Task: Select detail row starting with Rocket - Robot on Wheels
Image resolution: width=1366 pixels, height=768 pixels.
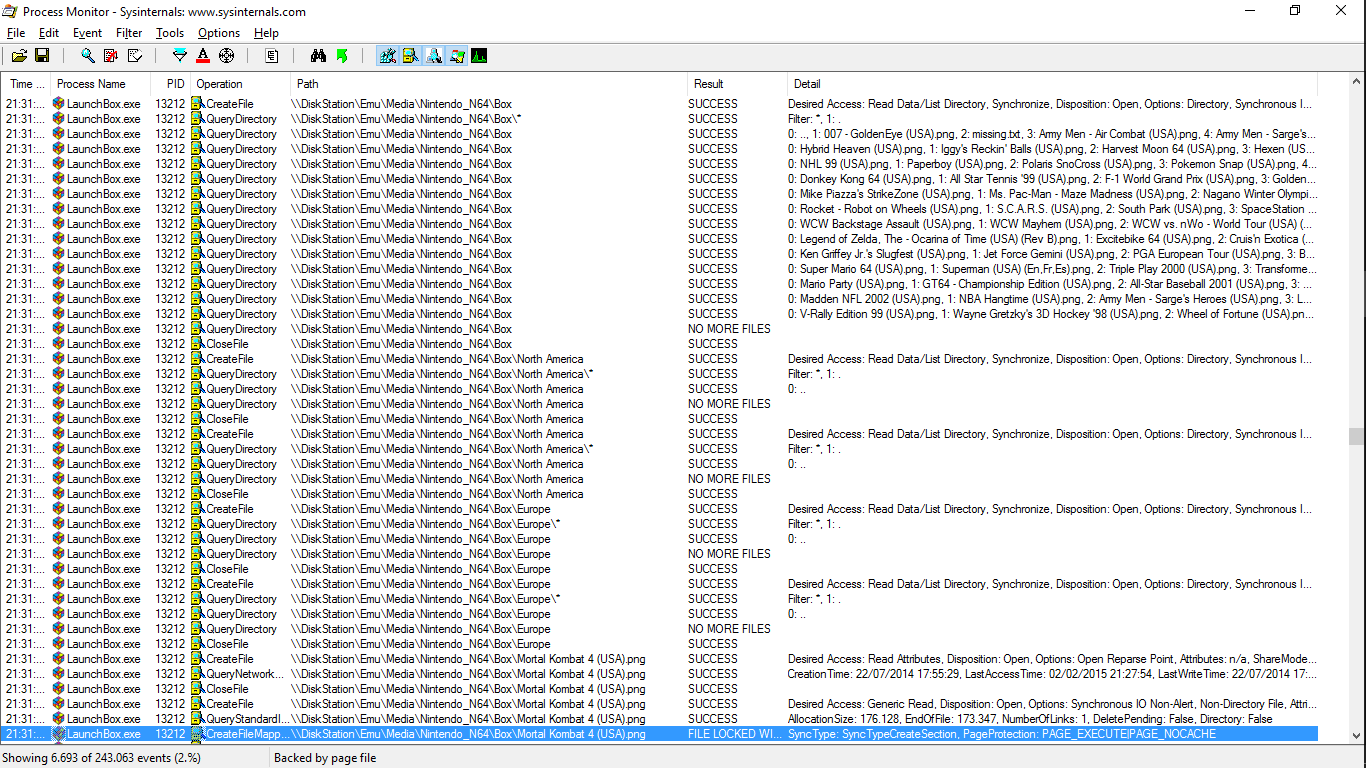Action: [x=1052, y=209]
